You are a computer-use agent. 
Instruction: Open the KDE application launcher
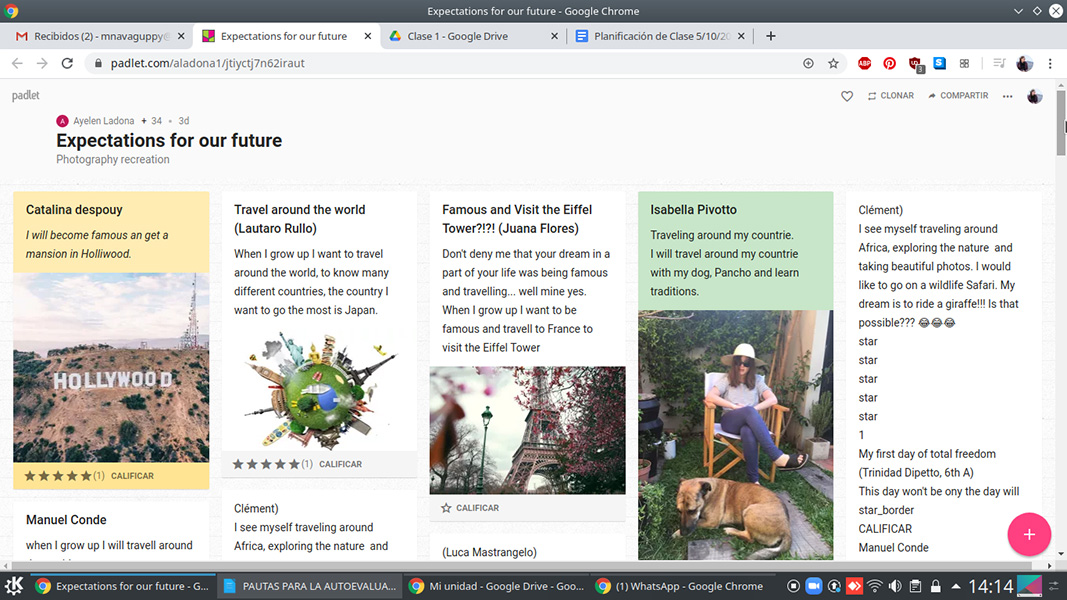point(14,586)
